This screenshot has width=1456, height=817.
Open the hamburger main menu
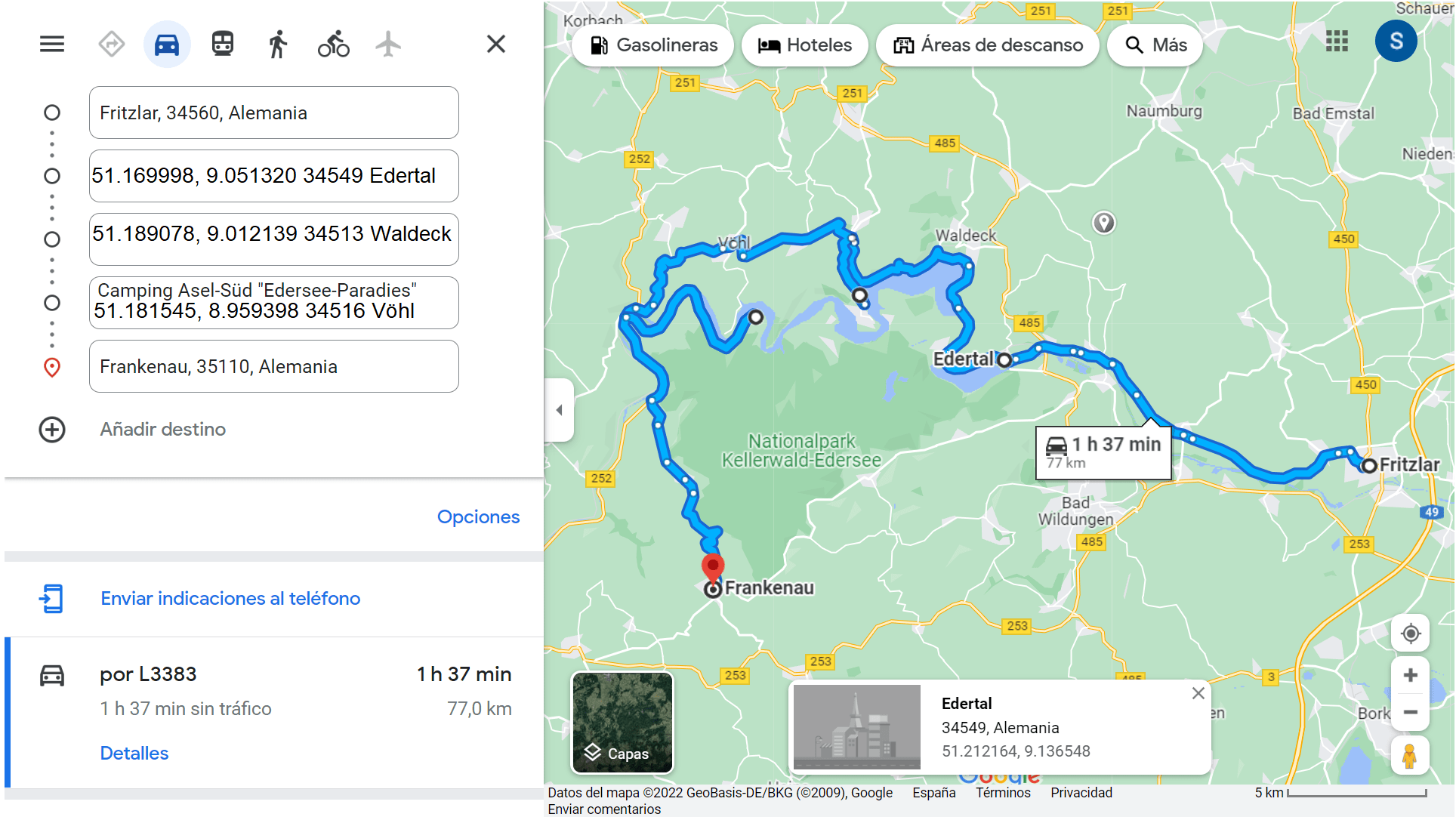(x=52, y=44)
